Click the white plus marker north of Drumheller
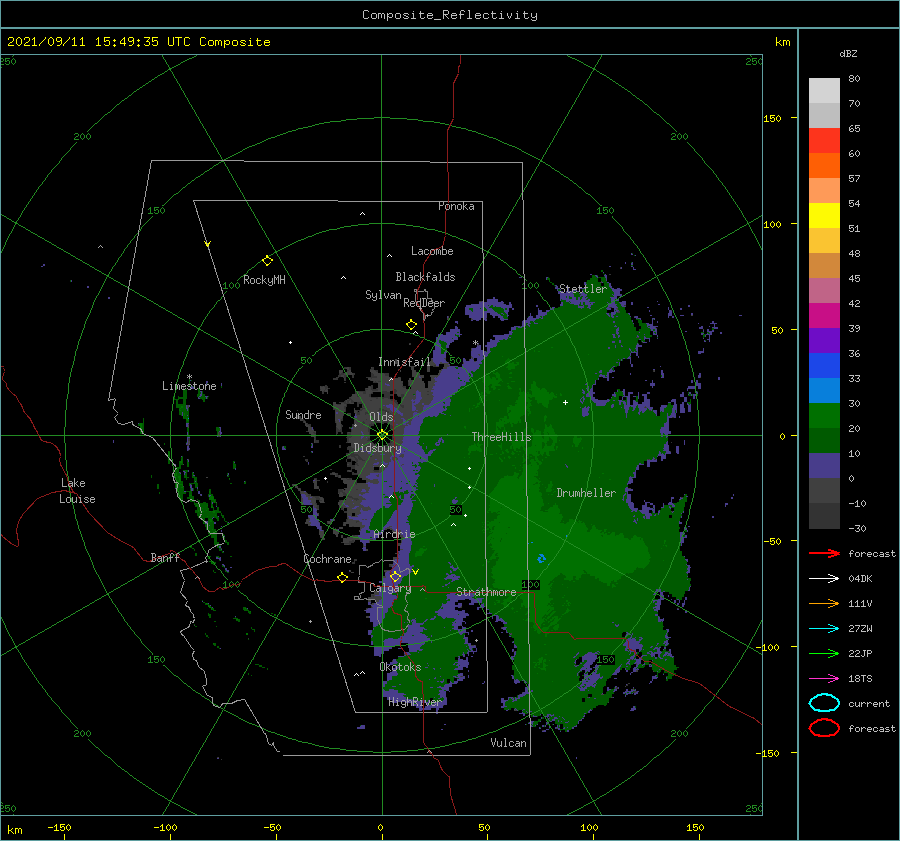 pyautogui.click(x=565, y=402)
